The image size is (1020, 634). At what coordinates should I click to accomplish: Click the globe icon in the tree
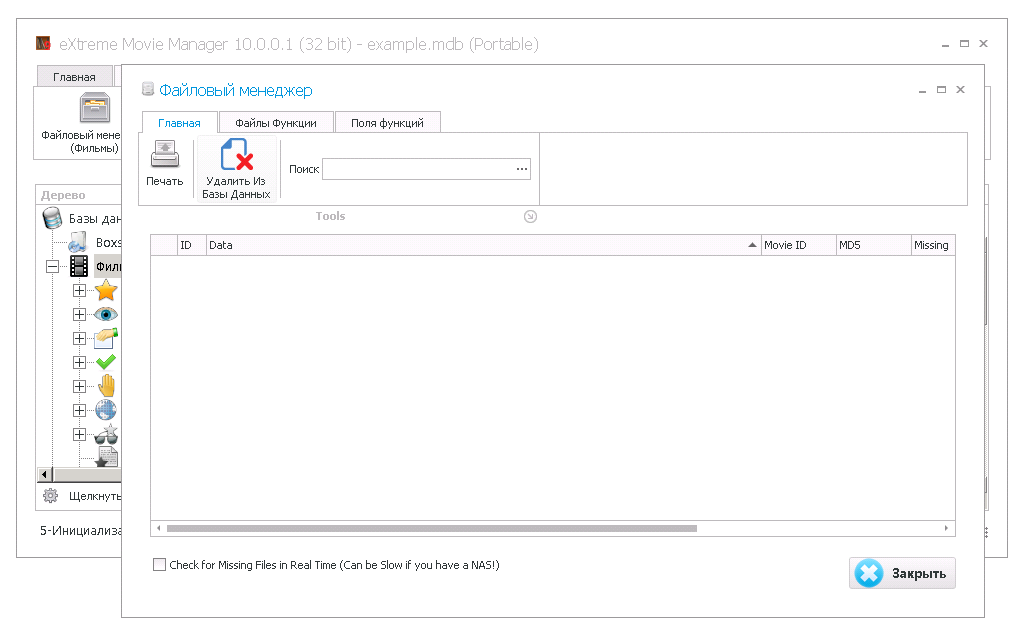(x=105, y=410)
